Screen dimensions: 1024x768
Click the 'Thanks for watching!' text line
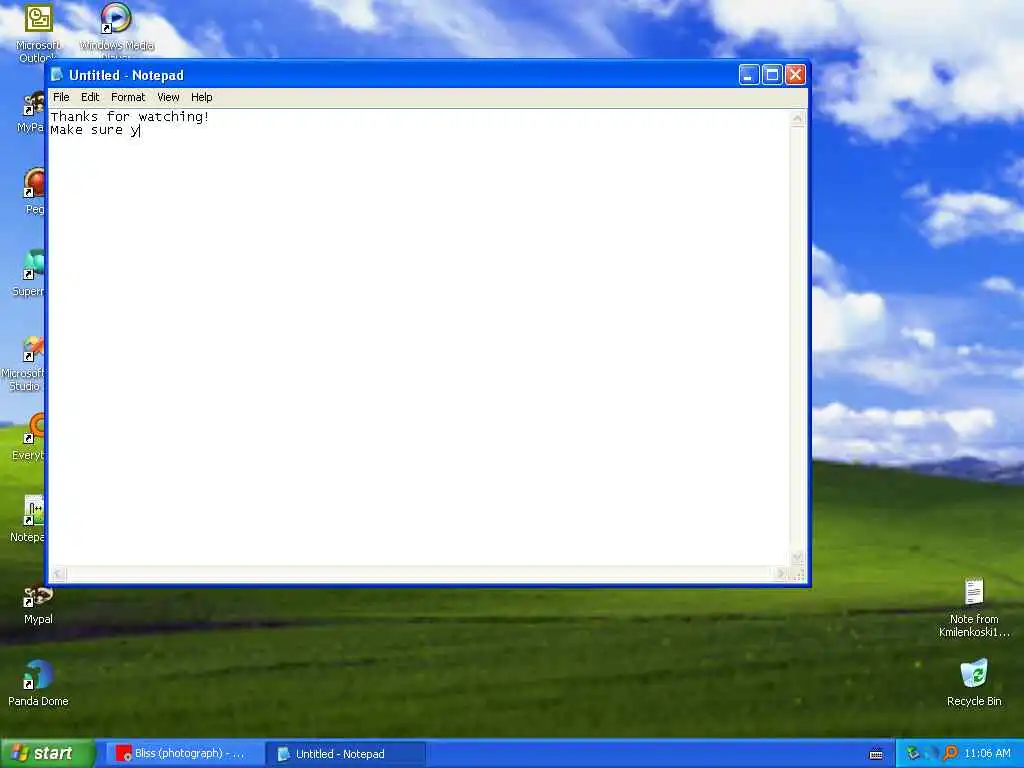[130, 117]
